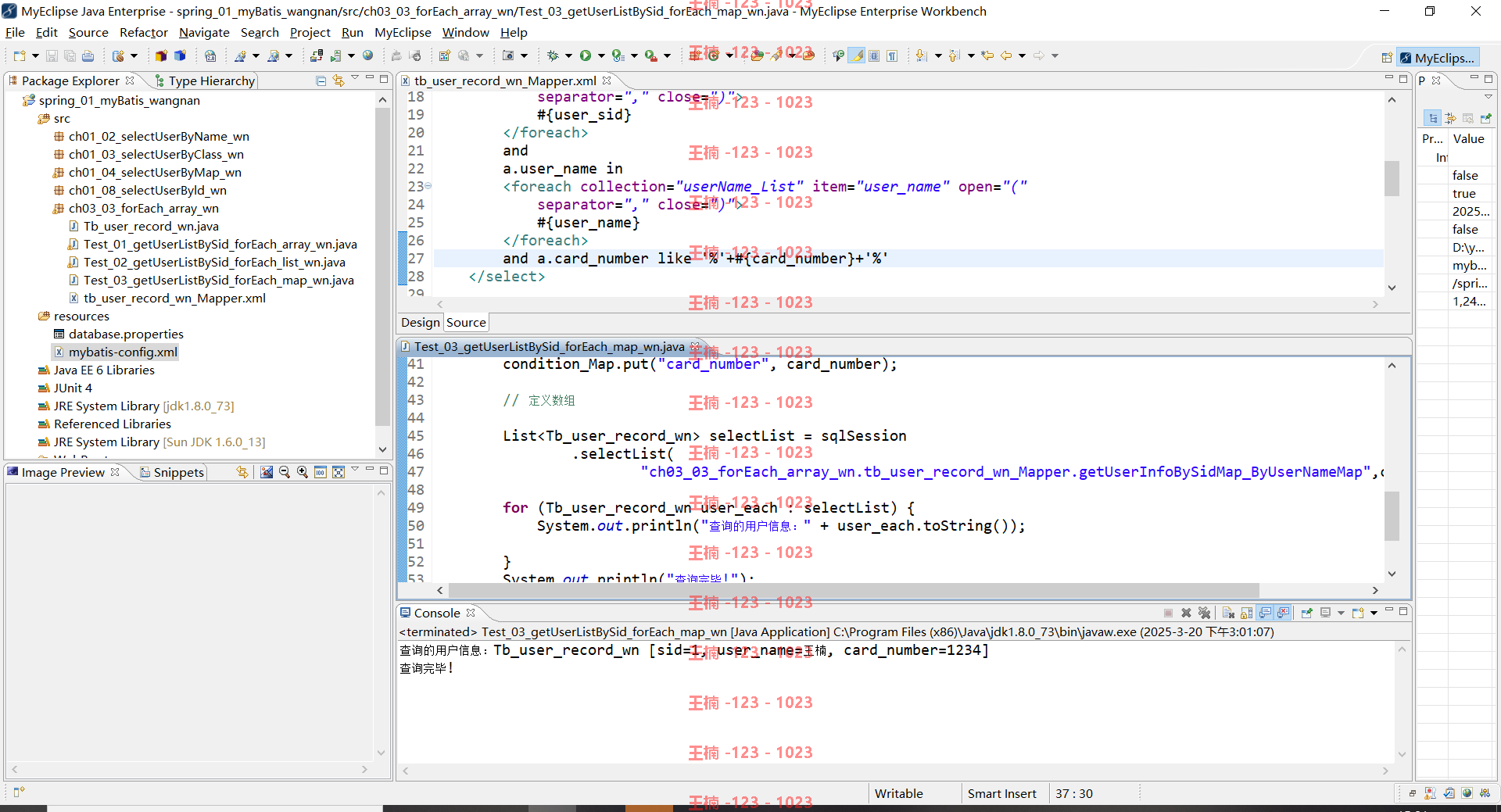Click the Print toolbar icon
Screen dimensions: 1501x812
pos(88,55)
